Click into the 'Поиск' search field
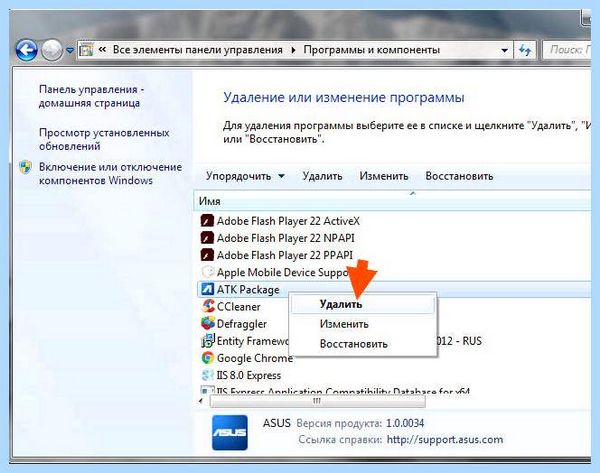Screen dimensions: 600x473 [567, 50]
